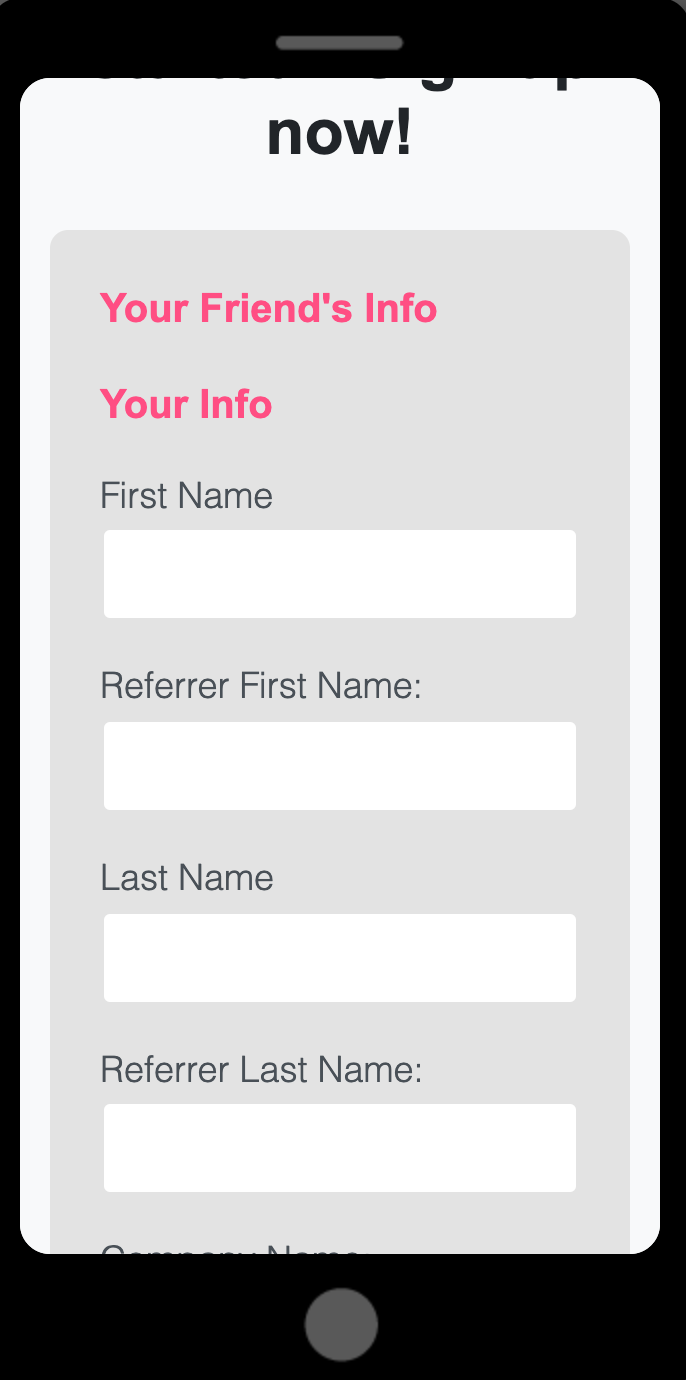This screenshot has width=686, height=1380.
Task: Select the Your Info heading
Action: point(185,404)
